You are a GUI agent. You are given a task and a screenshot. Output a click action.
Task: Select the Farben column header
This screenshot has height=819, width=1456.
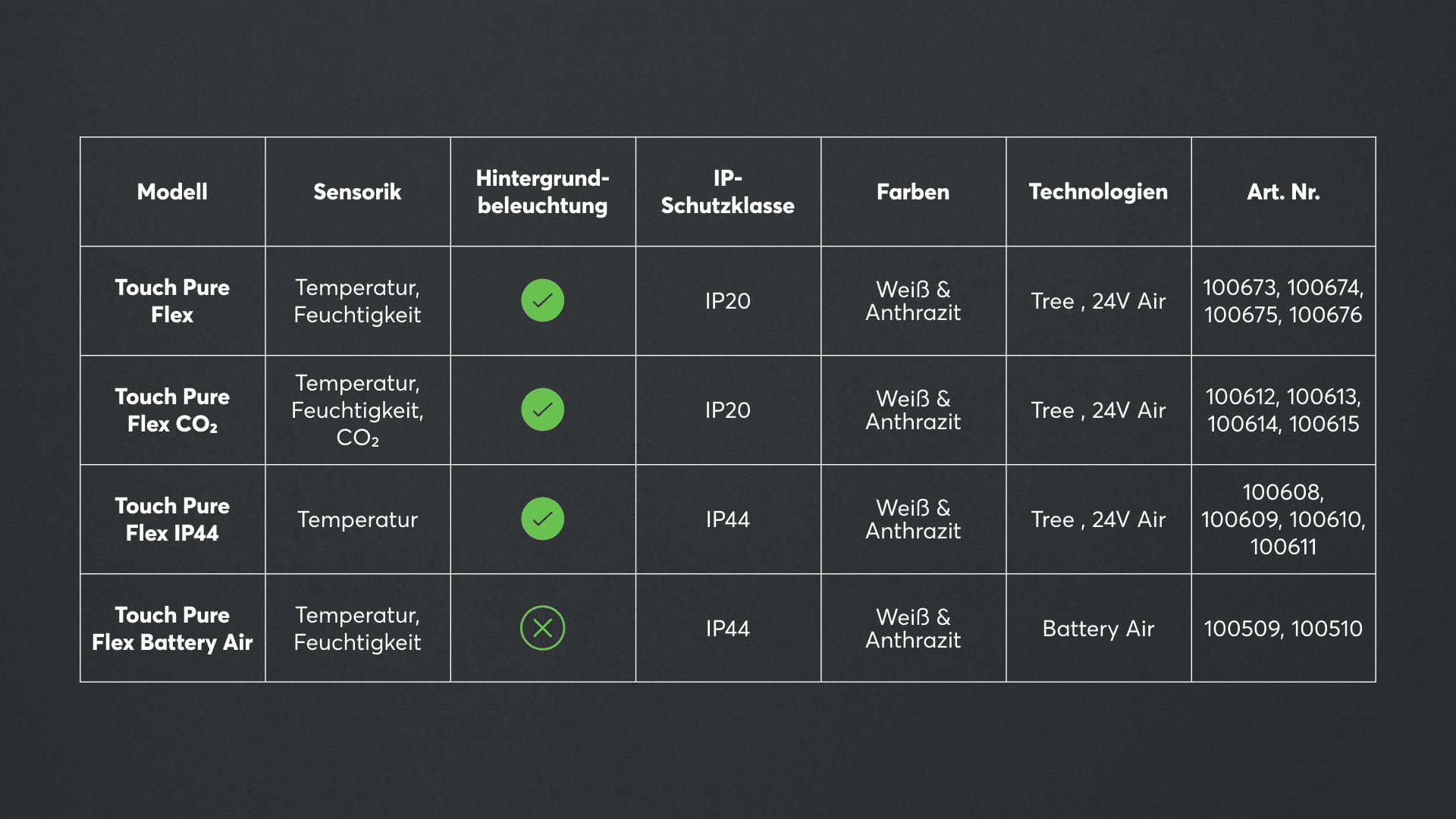[x=913, y=192]
